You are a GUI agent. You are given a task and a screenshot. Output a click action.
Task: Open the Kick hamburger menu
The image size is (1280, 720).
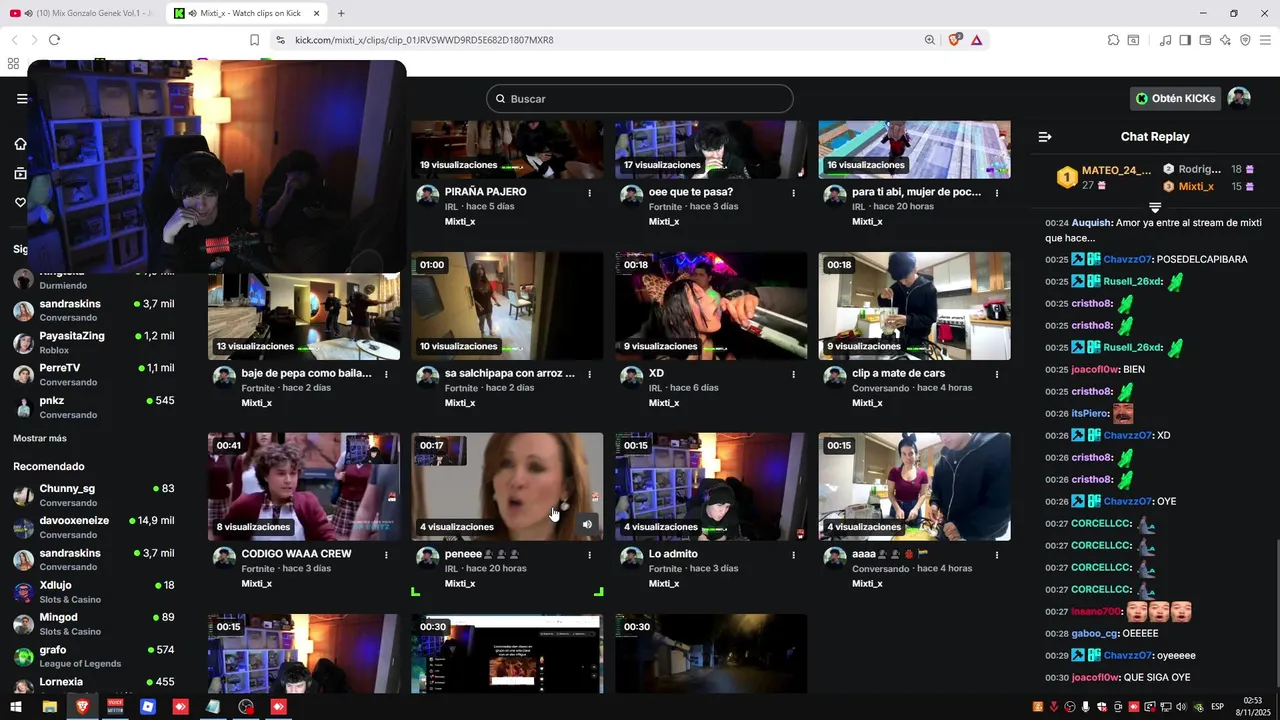click(x=22, y=99)
